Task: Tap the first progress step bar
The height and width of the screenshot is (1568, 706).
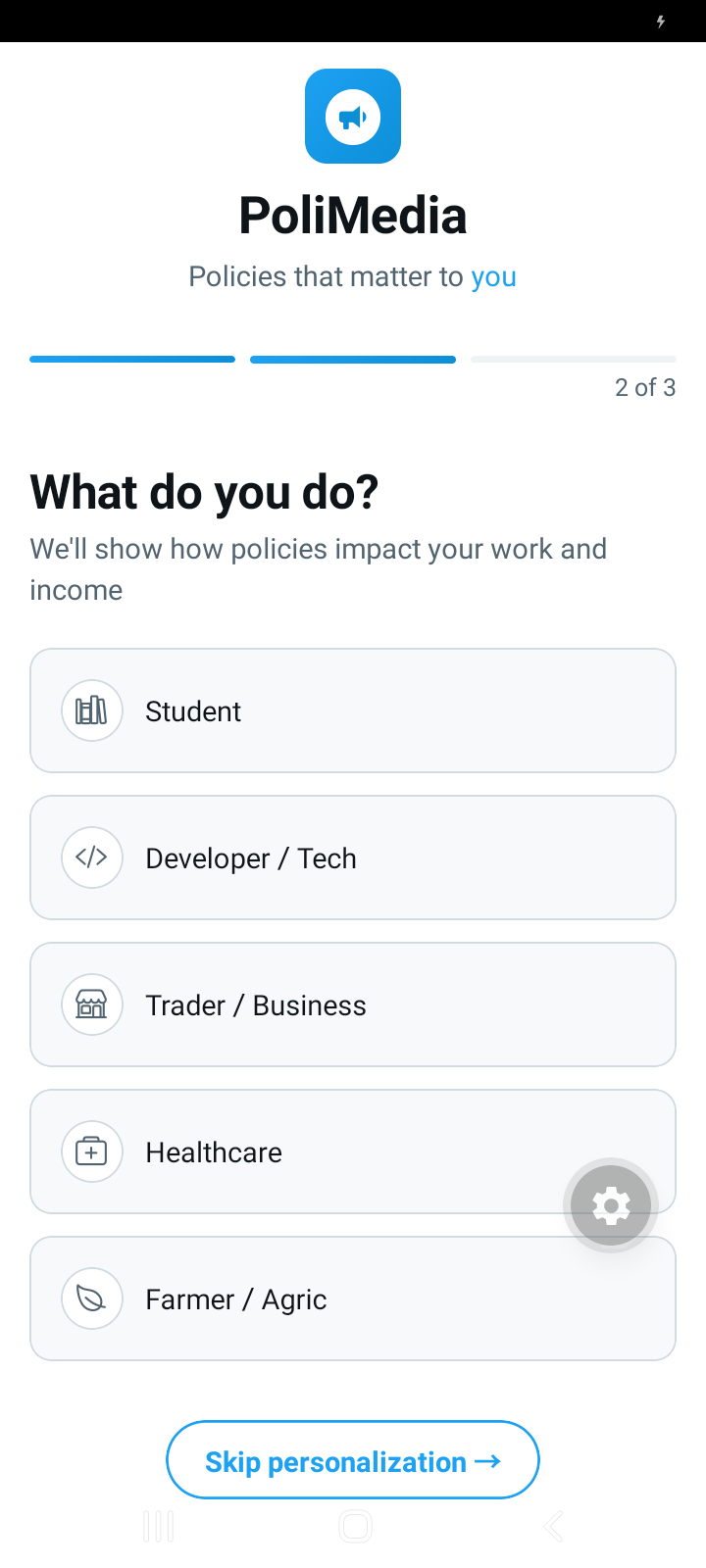Action: tap(132, 360)
